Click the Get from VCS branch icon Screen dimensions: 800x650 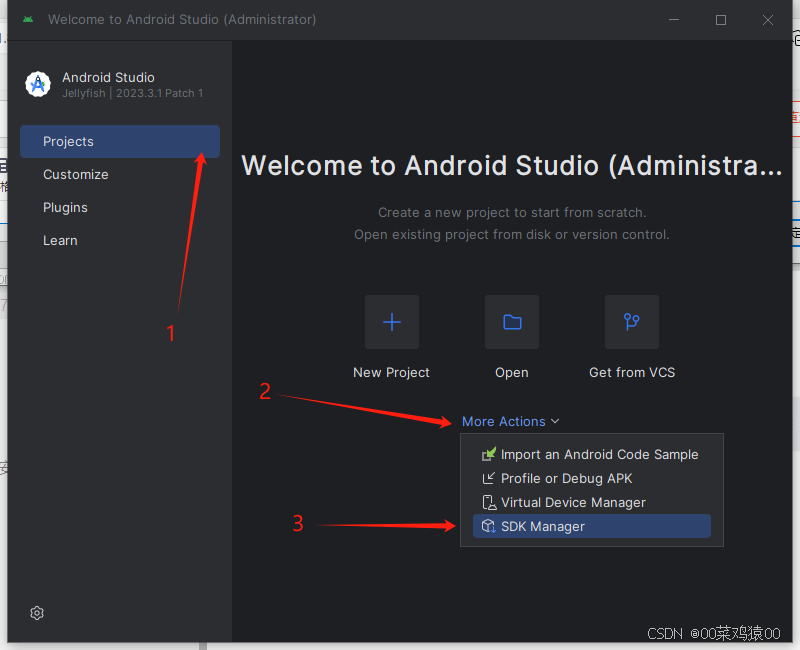pyautogui.click(x=632, y=322)
